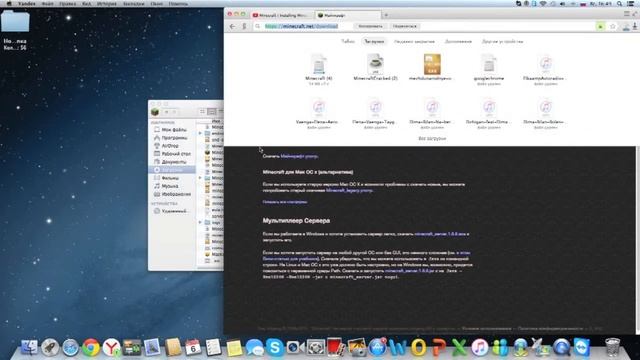Open the Spotlight magnifier in menu bar
Image resolution: width=640 pixels, height=360 pixels.
click(620, 3)
